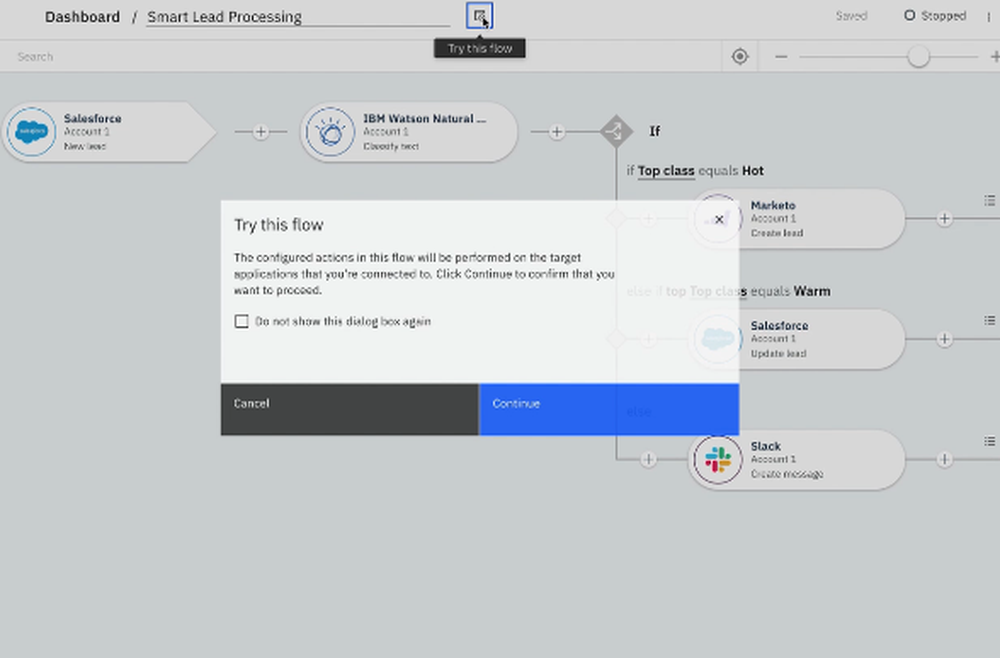Add a node between Watson and If

point(557,132)
